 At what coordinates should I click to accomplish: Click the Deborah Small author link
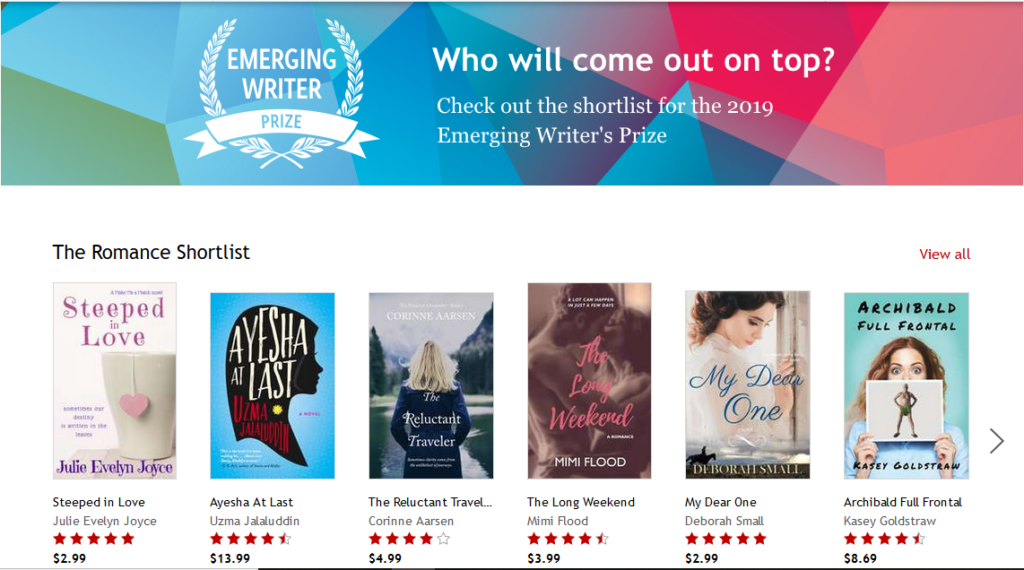(724, 521)
